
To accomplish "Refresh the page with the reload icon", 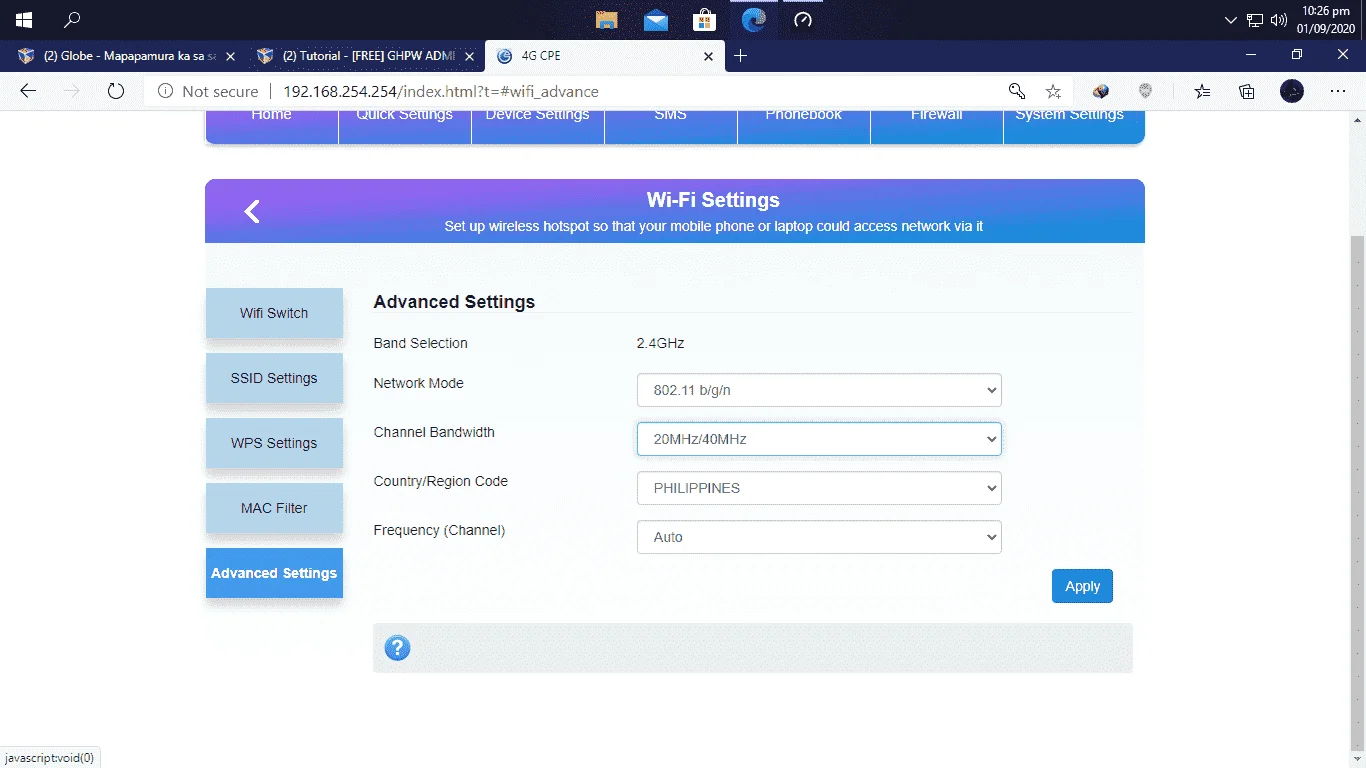I will [x=116, y=91].
